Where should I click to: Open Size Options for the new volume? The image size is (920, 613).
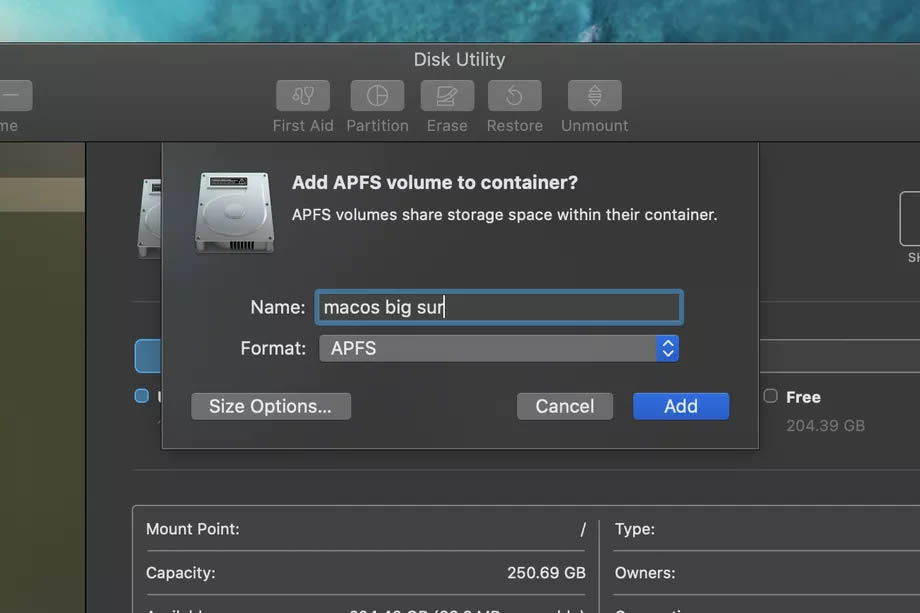click(x=270, y=406)
